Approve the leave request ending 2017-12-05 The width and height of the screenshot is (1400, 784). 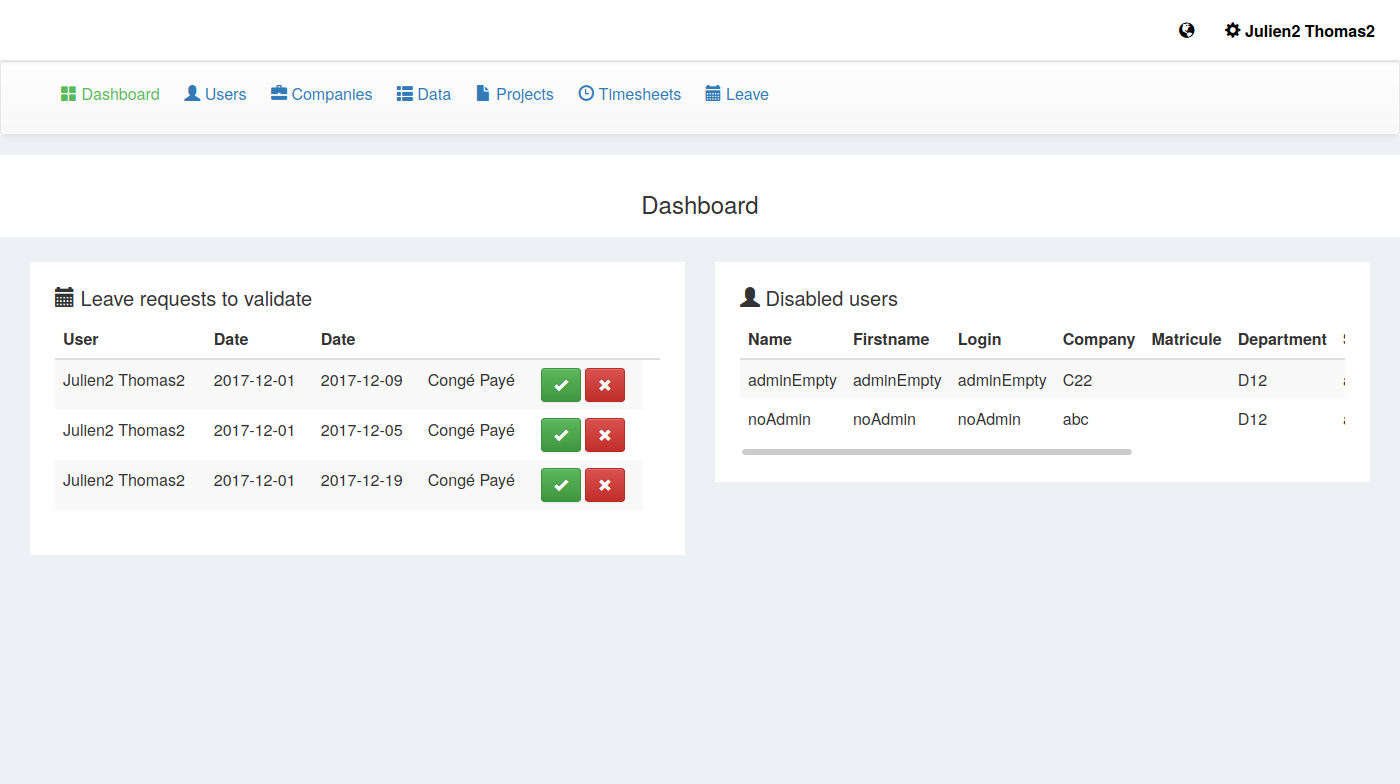(560, 435)
